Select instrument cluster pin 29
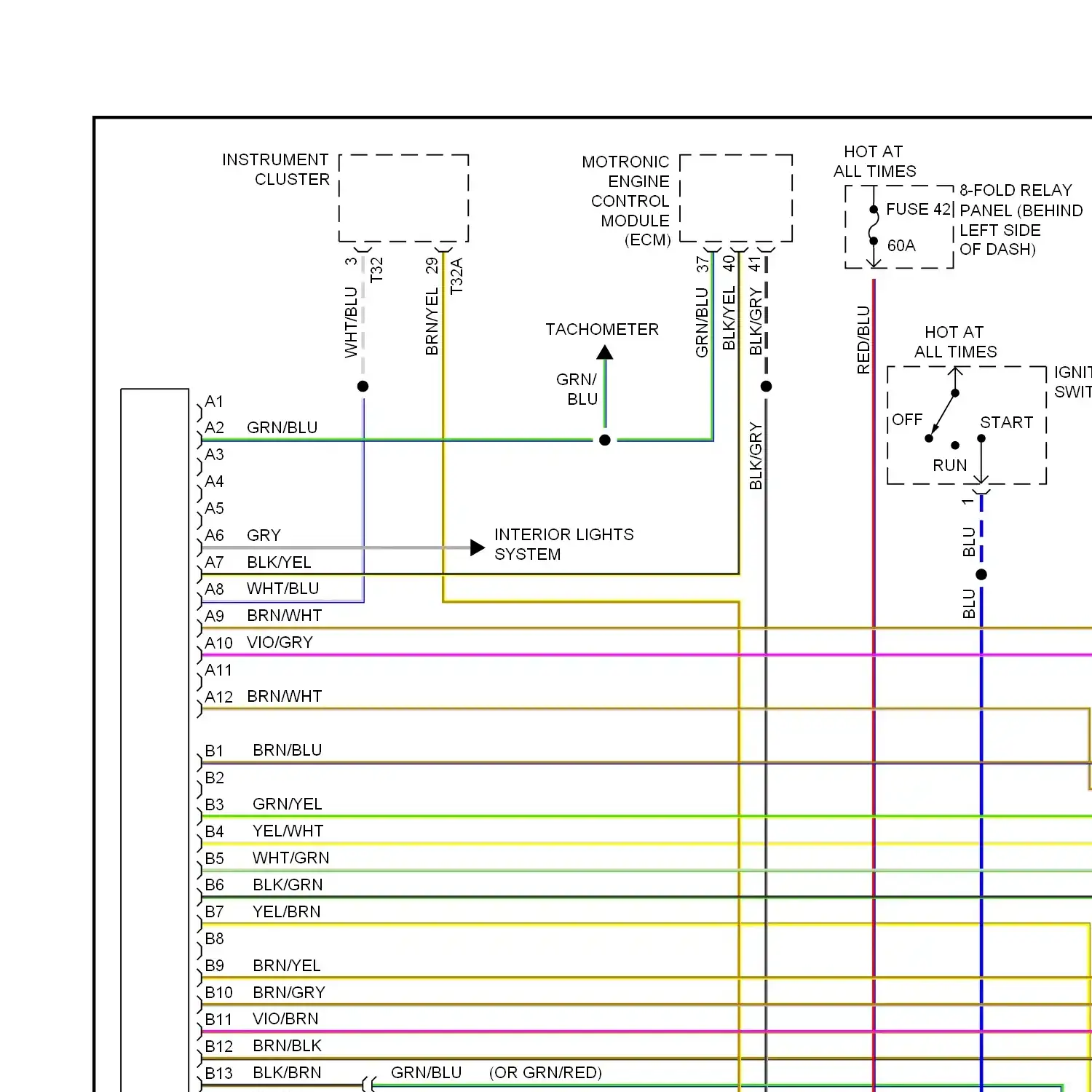Viewport: 1092px width, 1092px height. [432, 266]
